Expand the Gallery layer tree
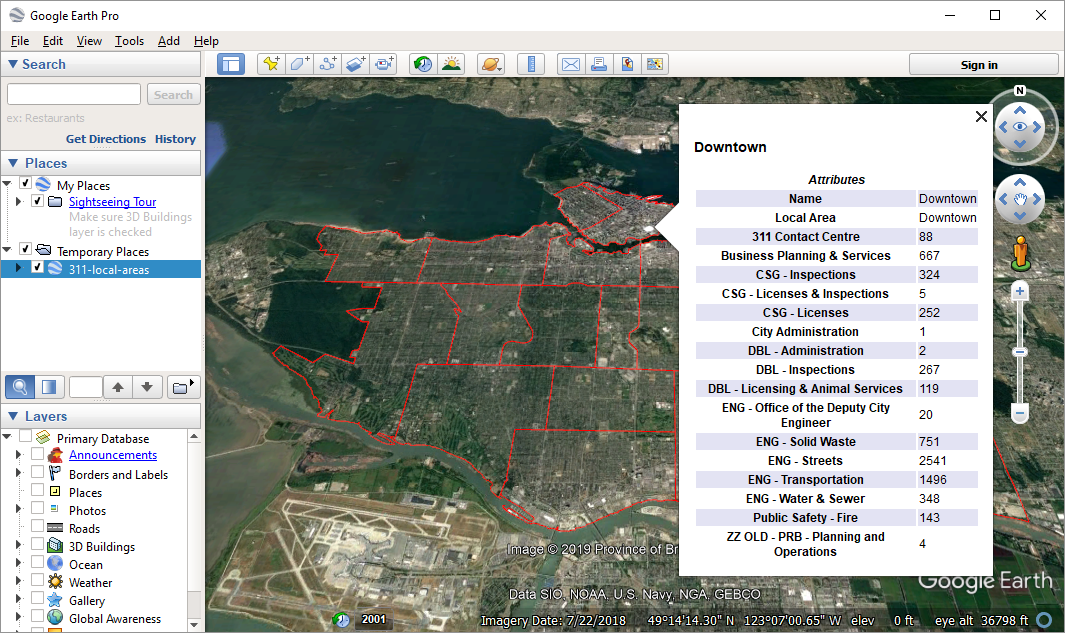This screenshot has height=633, width=1065. [x=19, y=599]
